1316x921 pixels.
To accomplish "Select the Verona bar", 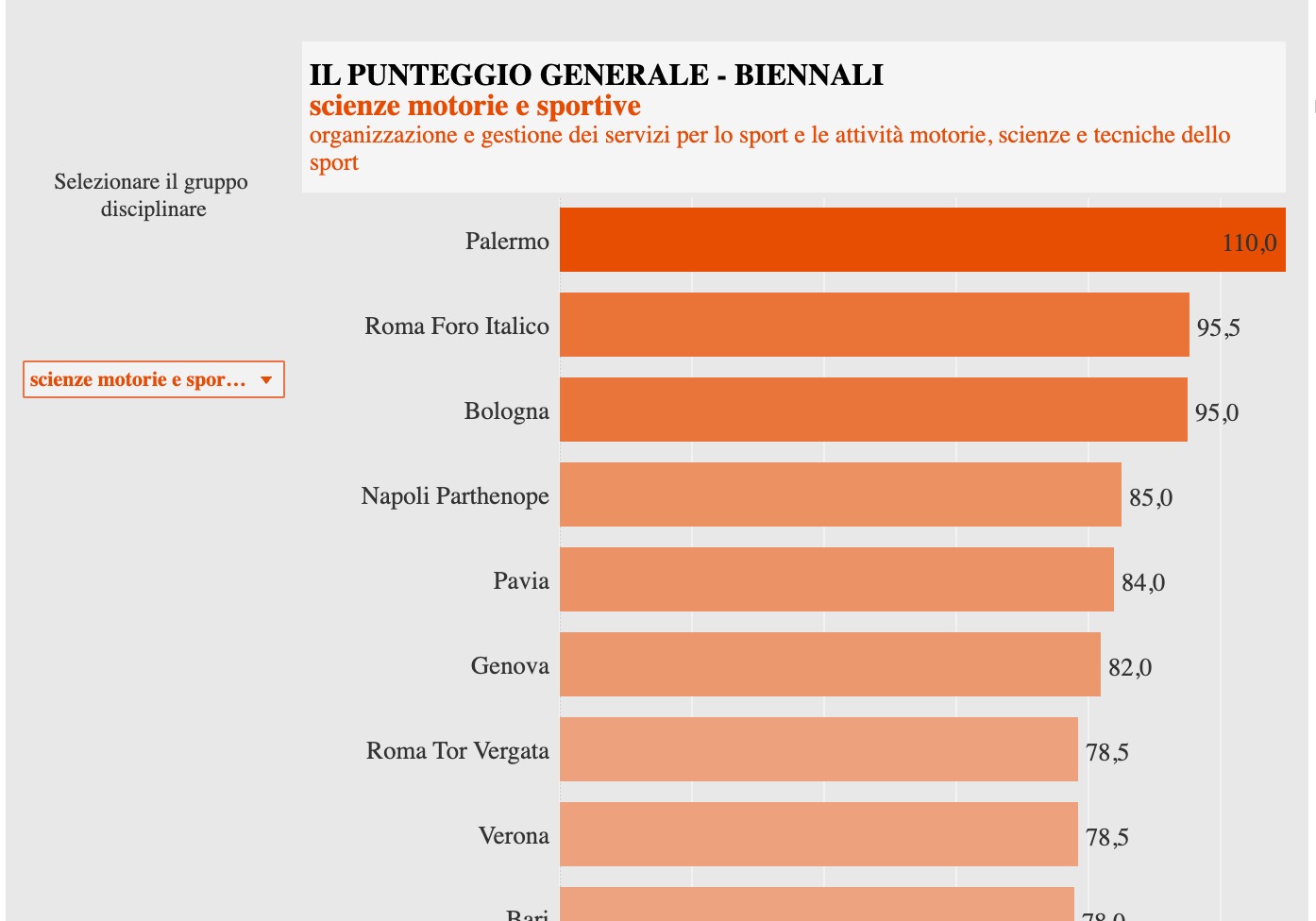I will [x=818, y=834].
